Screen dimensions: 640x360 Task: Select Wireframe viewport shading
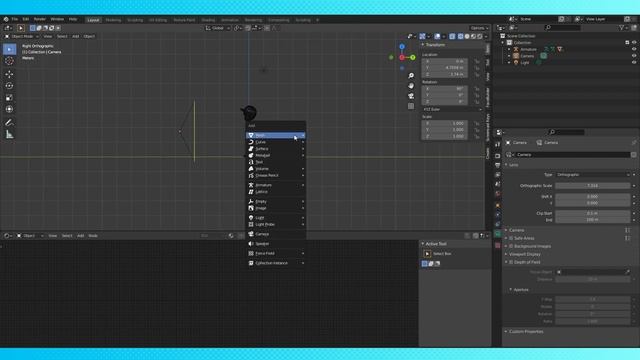click(460, 36)
